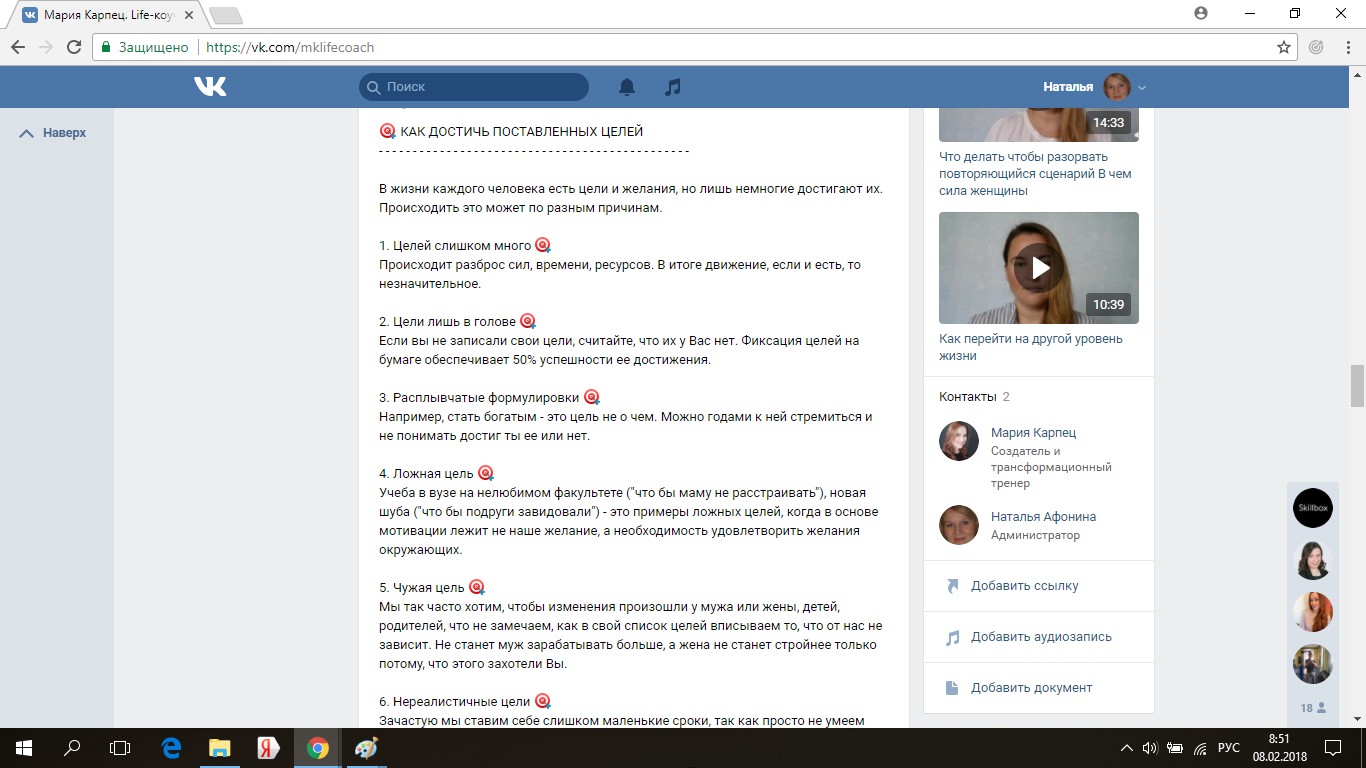The height and width of the screenshot is (768, 1366).
Task: Open Windows taskbar search
Action: click(x=72, y=747)
